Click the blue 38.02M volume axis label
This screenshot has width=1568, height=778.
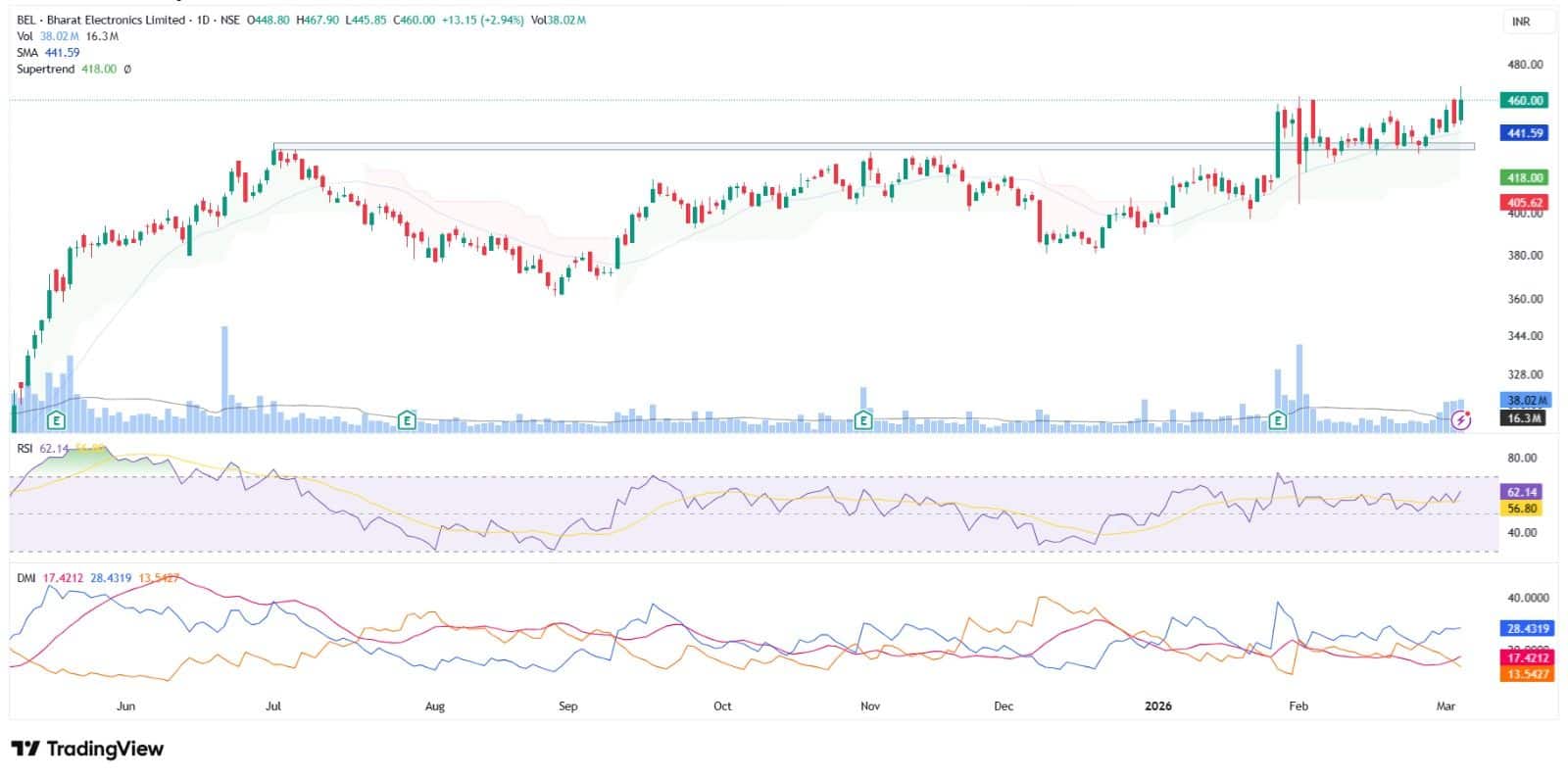click(1527, 401)
